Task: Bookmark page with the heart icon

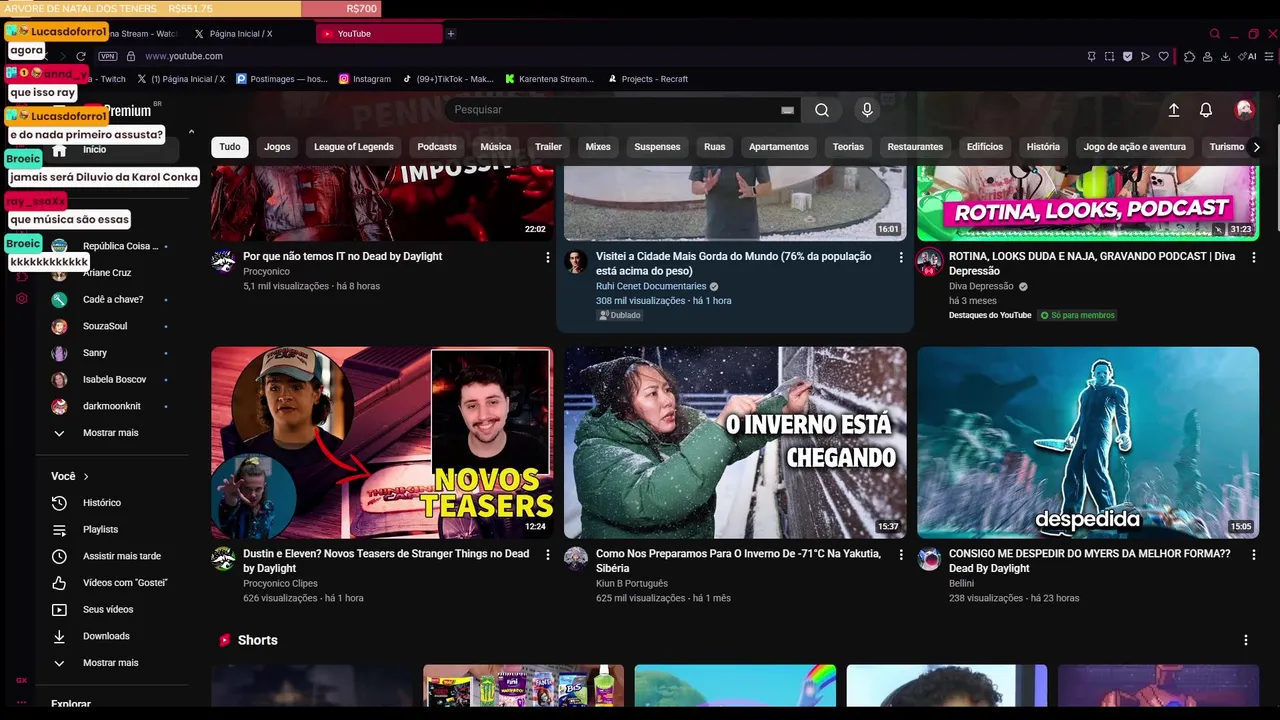Action: point(1163,56)
